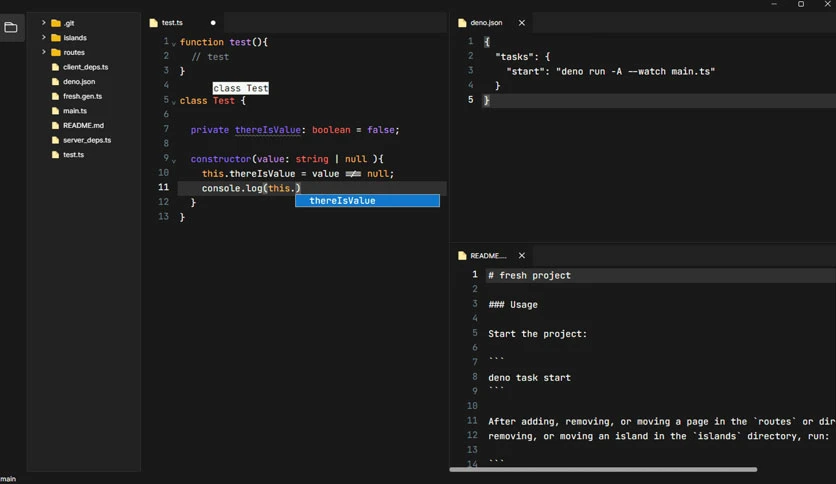This screenshot has width=836, height=484.
Task: Click line number 5 in deno.json gutter
Action: 470,100
